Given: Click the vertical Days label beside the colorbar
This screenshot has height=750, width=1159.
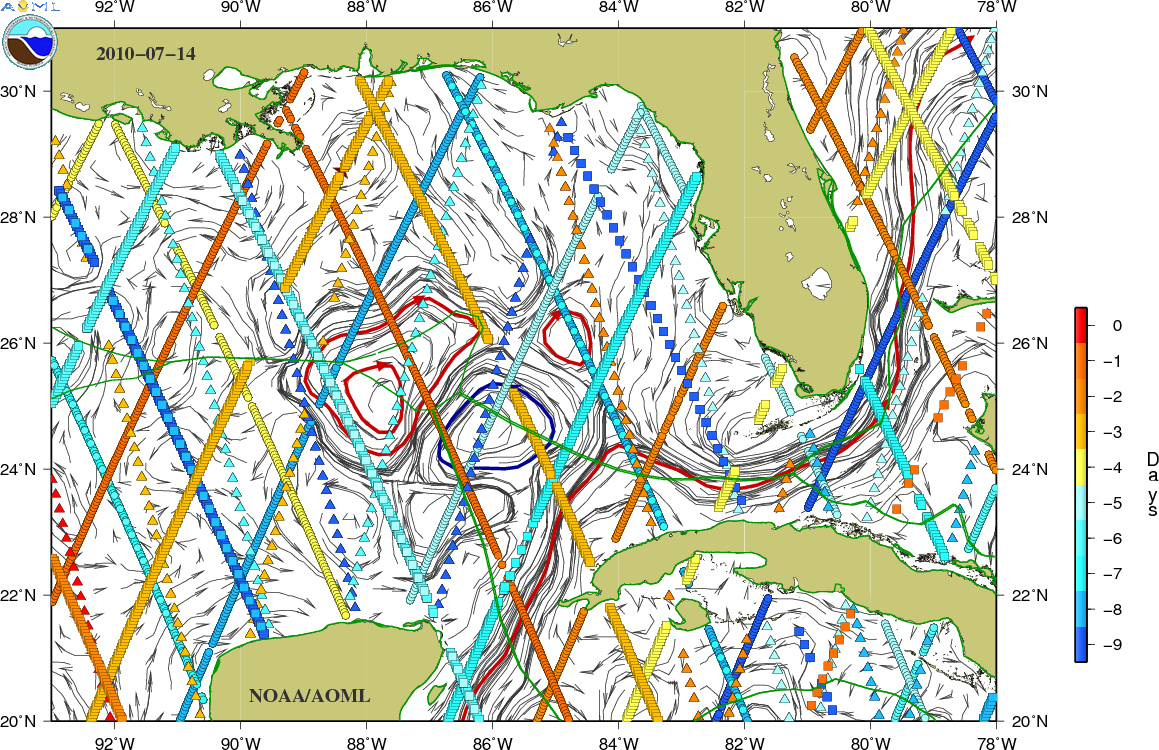Looking at the screenshot, I should (1152, 484).
